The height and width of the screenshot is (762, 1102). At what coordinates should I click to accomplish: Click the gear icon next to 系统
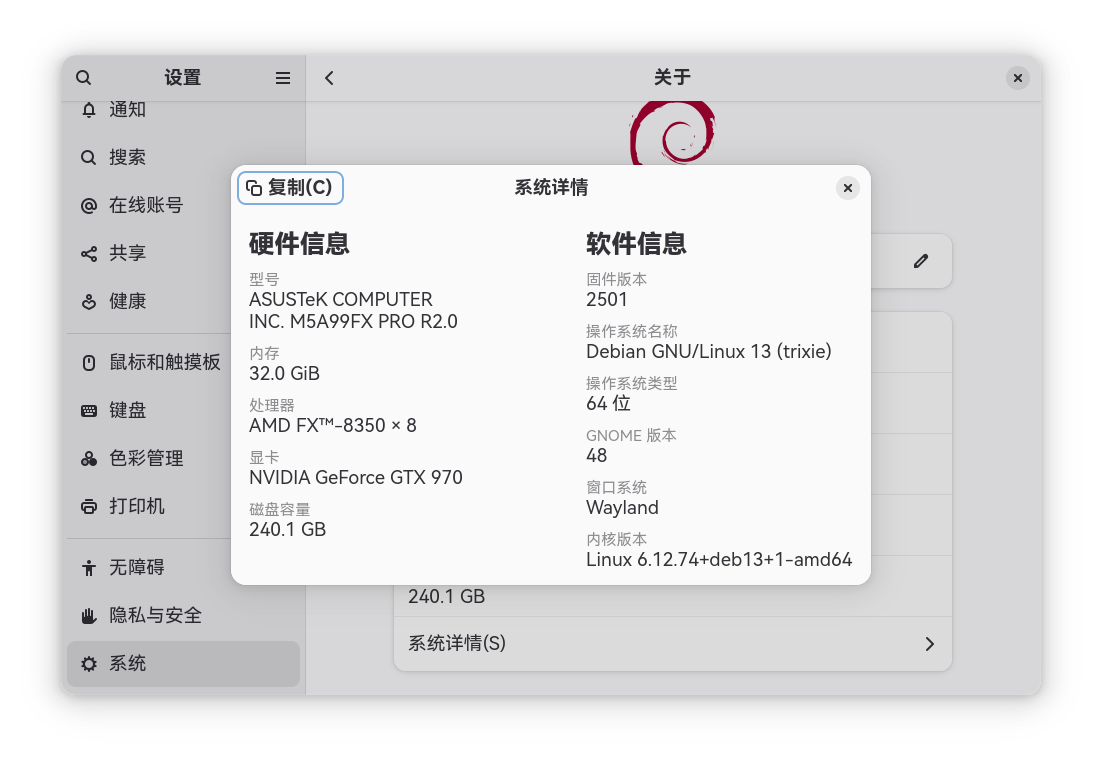(x=89, y=664)
